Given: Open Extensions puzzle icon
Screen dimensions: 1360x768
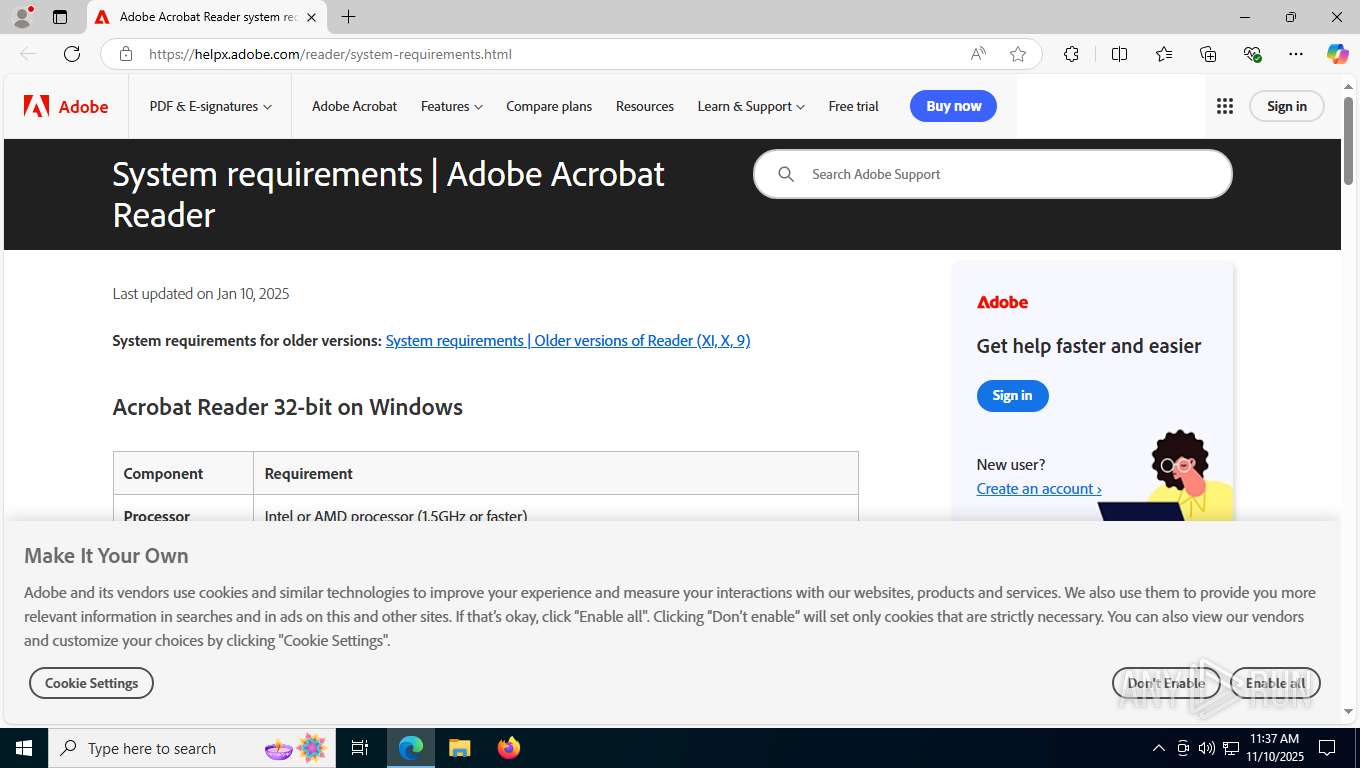Looking at the screenshot, I should click(1071, 54).
